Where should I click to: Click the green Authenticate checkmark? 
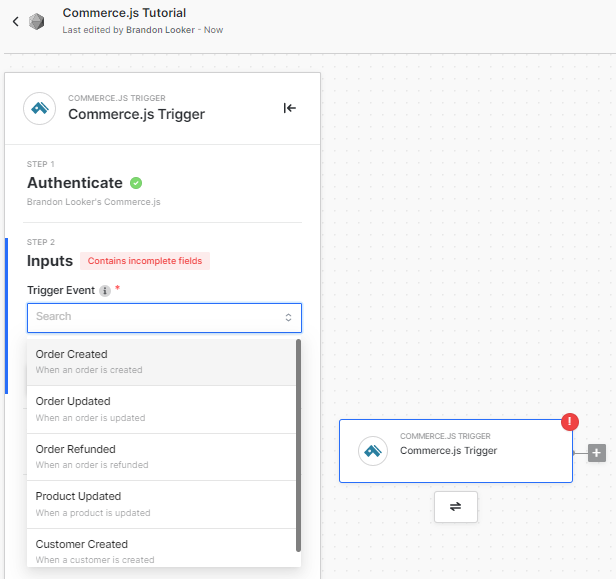136,183
